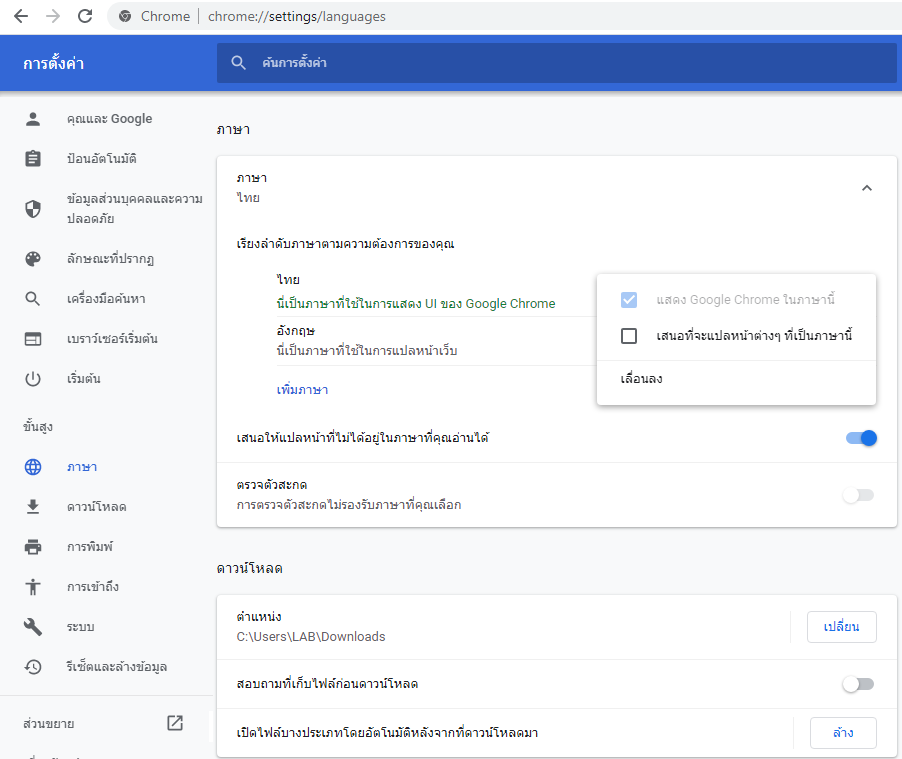Click the search magnifier icon in settings bar

pos(238,63)
